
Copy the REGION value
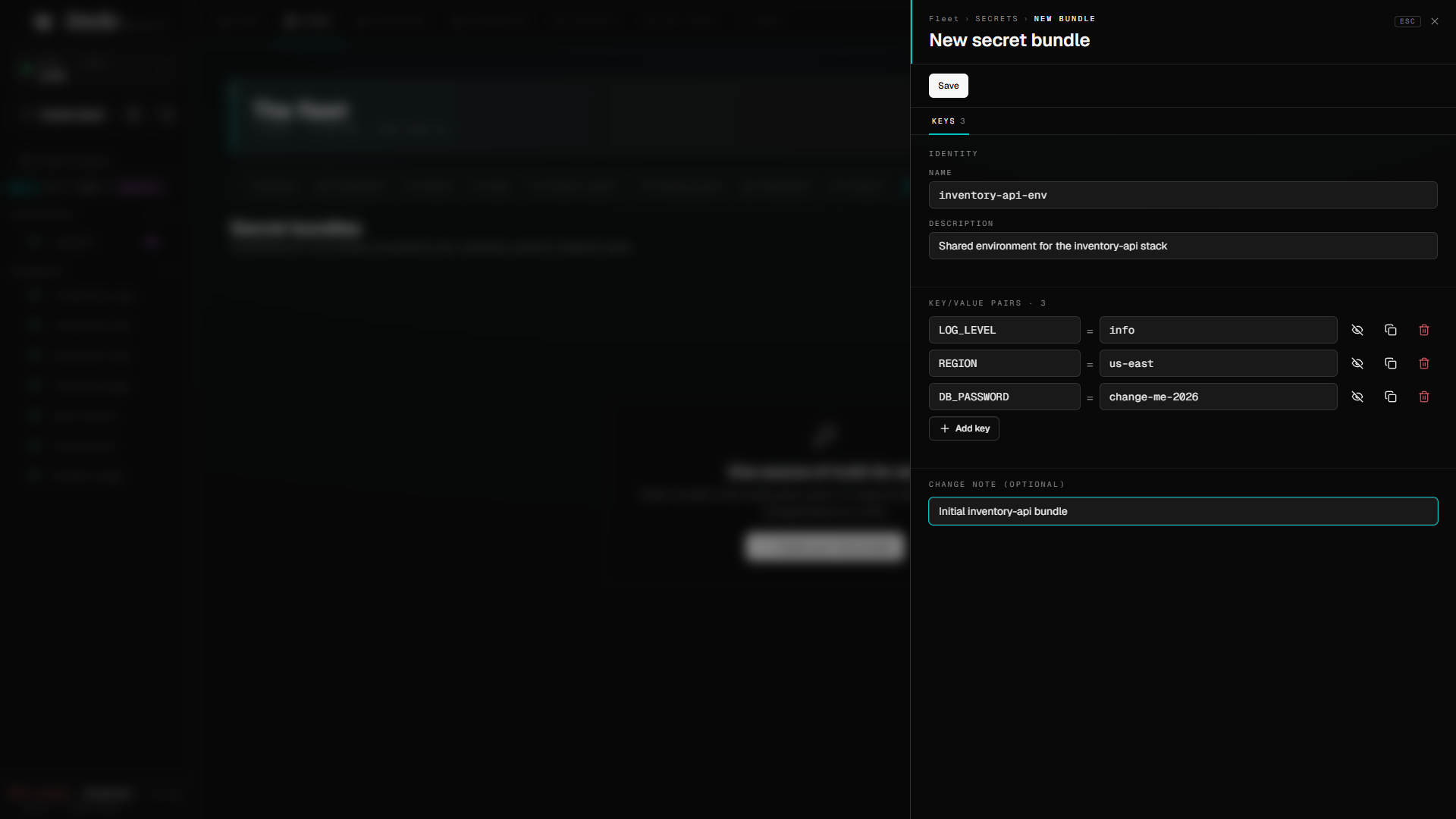[x=1391, y=364]
